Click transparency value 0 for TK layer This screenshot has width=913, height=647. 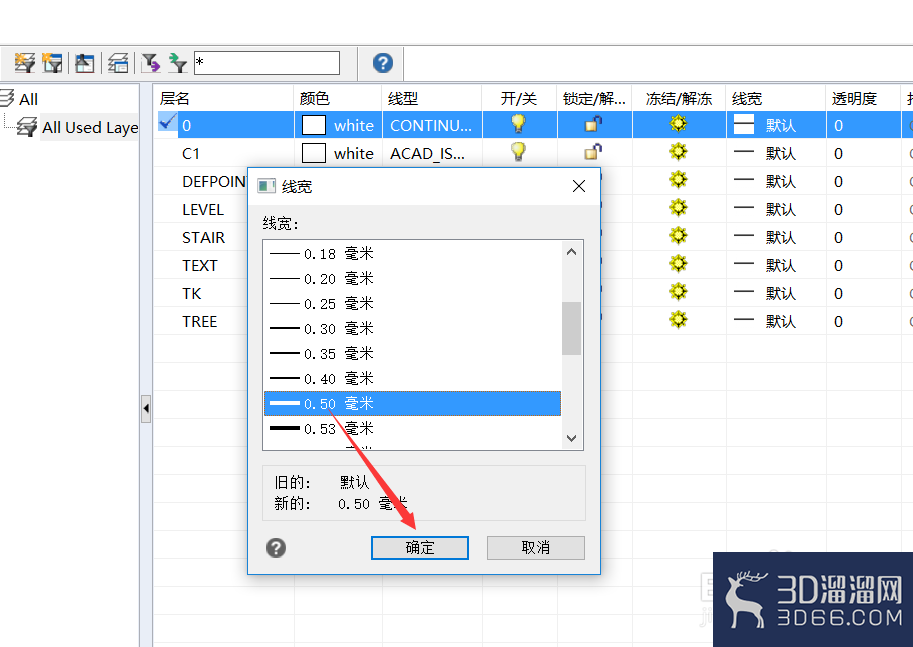[x=838, y=294]
